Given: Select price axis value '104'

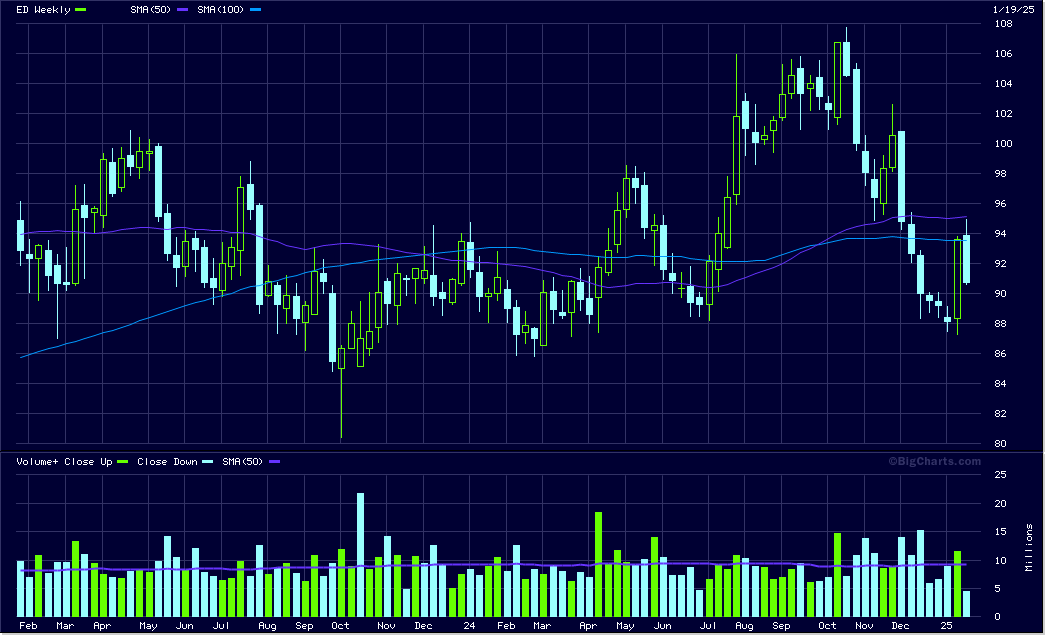Looking at the screenshot, I should [x=1003, y=84].
